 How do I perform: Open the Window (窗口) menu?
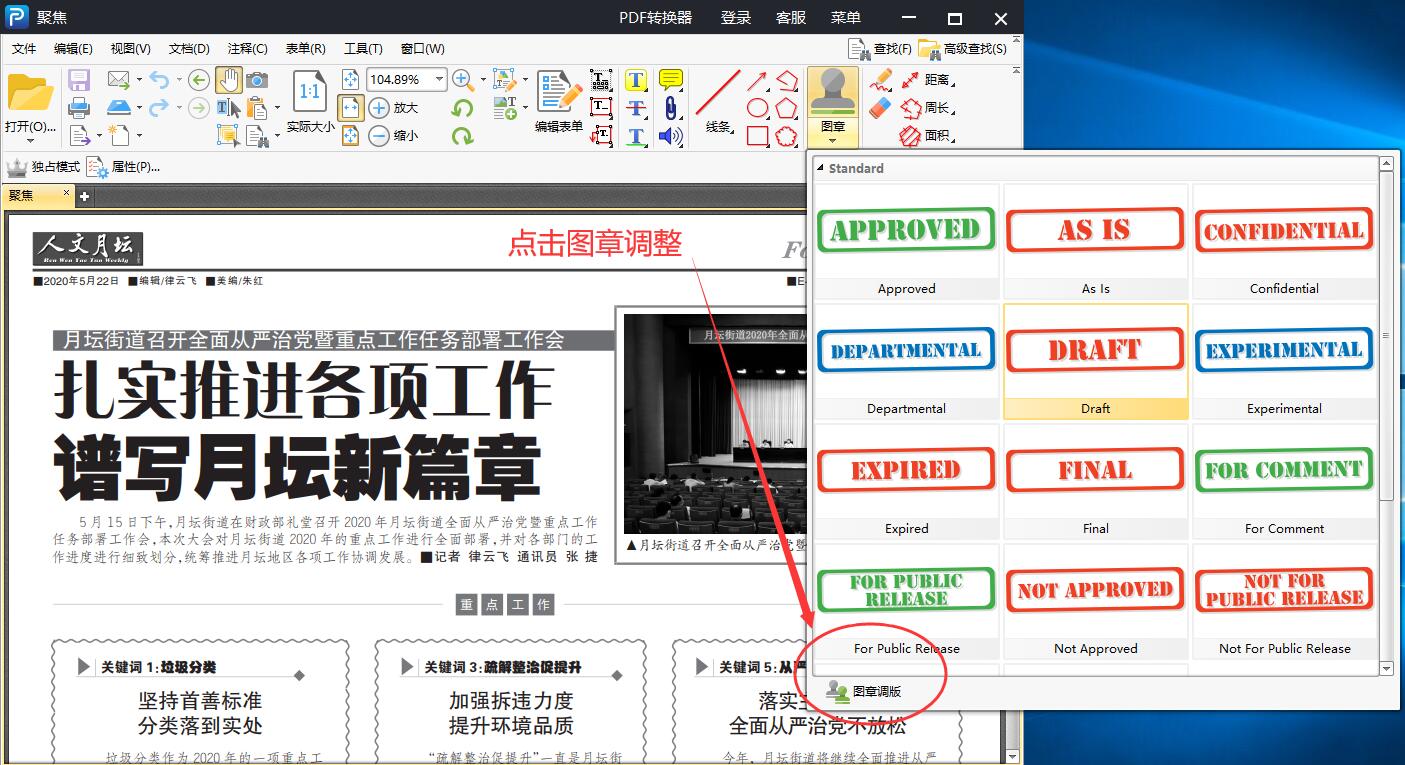click(422, 48)
